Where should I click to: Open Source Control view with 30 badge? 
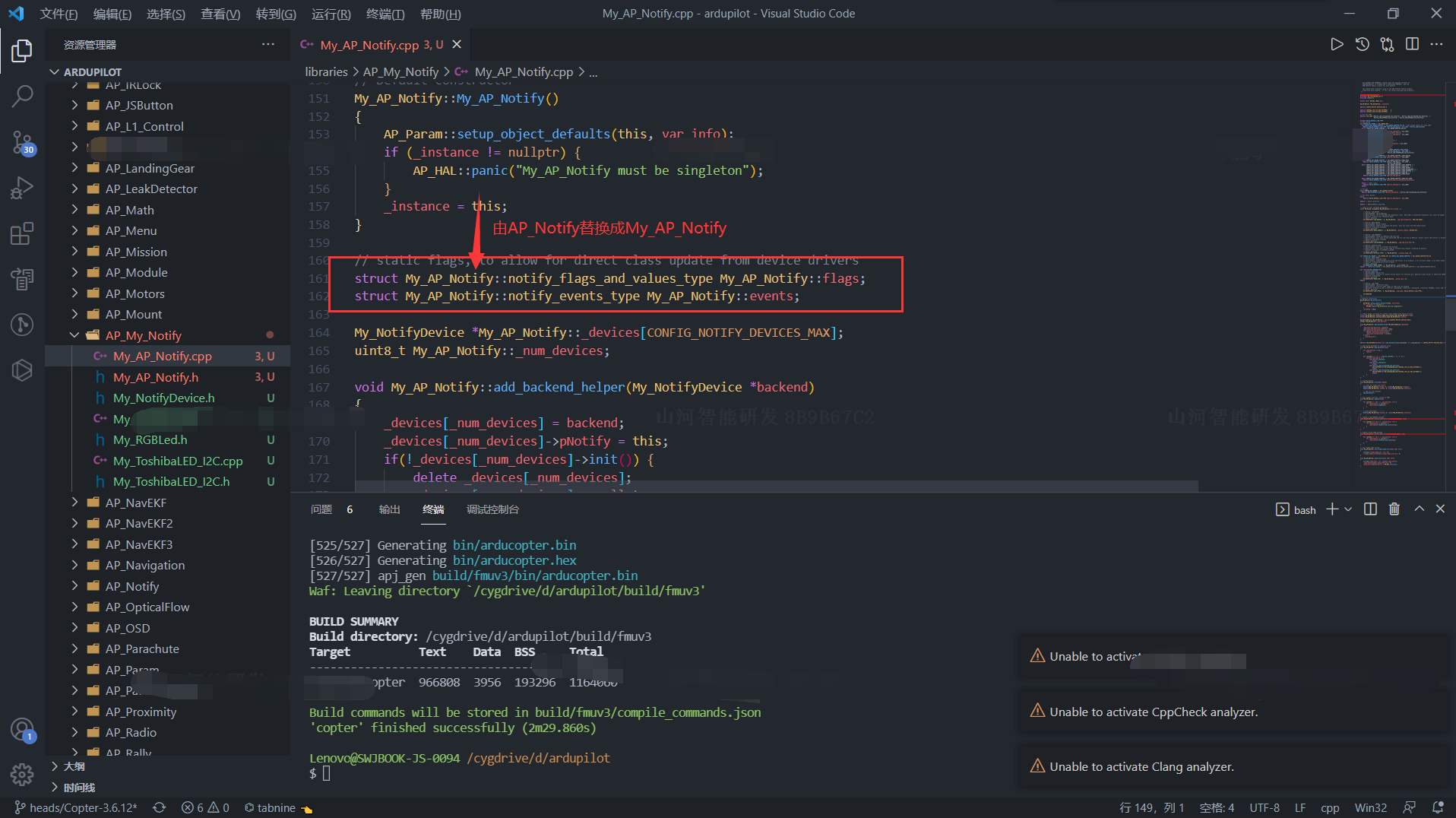pos(22,142)
